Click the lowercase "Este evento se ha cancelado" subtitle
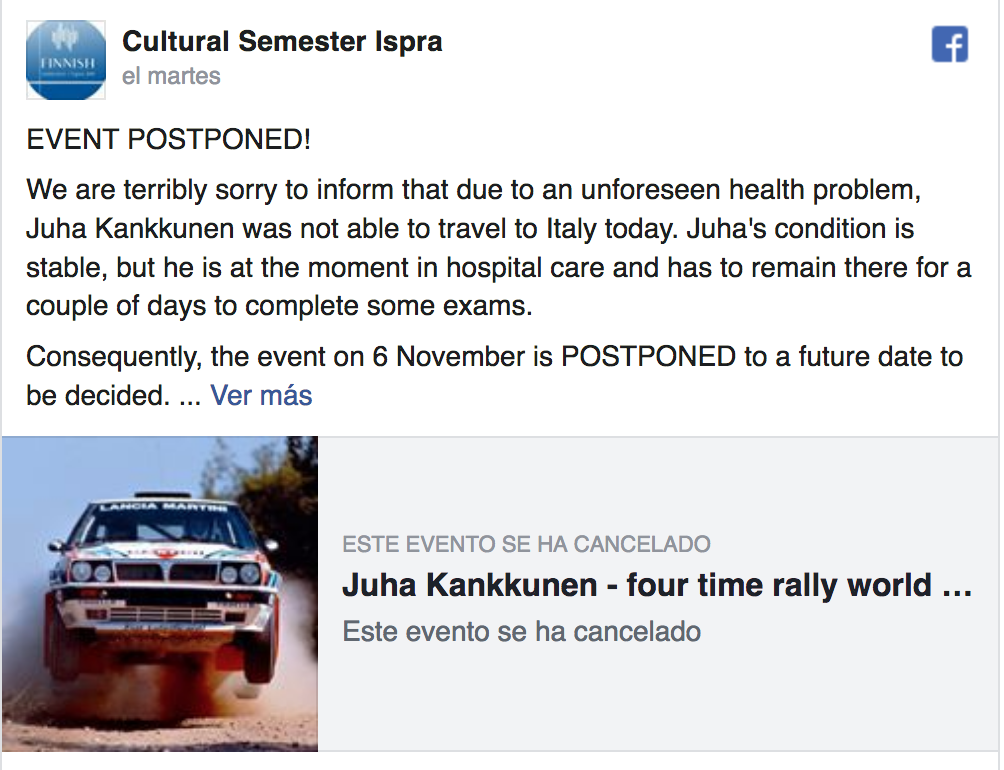1004x770 pixels. (x=521, y=632)
